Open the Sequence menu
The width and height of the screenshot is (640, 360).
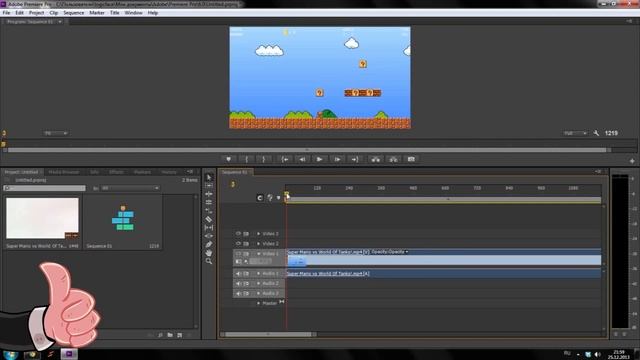click(73, 13)
